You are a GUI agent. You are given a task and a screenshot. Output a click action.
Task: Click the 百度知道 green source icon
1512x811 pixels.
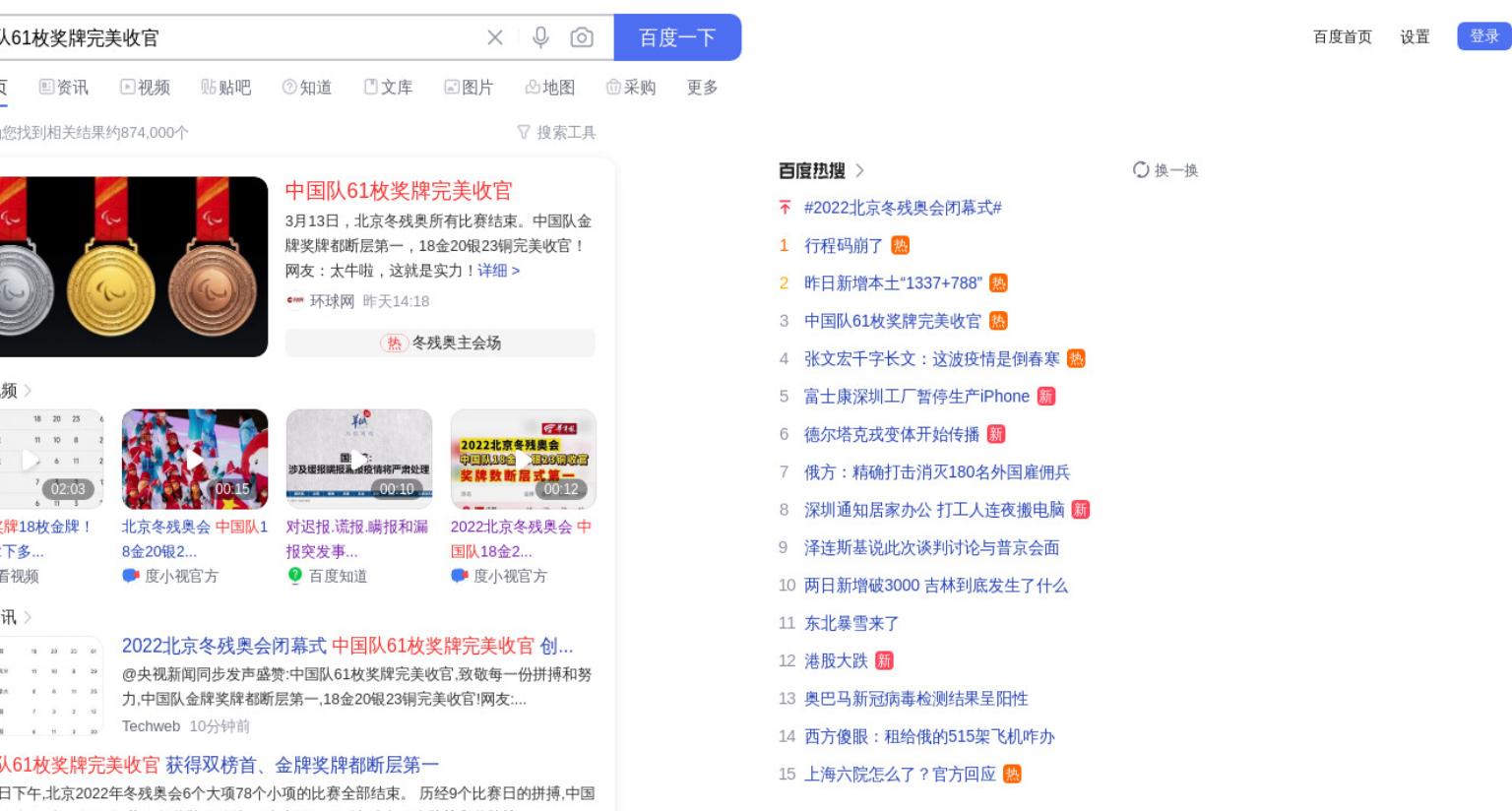tap(294, 576)
